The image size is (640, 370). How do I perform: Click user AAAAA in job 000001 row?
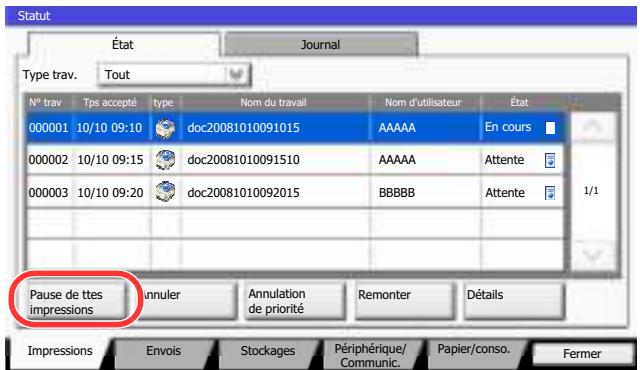coord(397,128)
